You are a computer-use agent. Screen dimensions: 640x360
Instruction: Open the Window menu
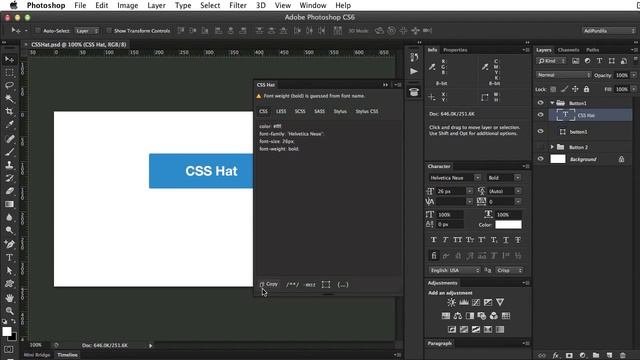point(313,5)
